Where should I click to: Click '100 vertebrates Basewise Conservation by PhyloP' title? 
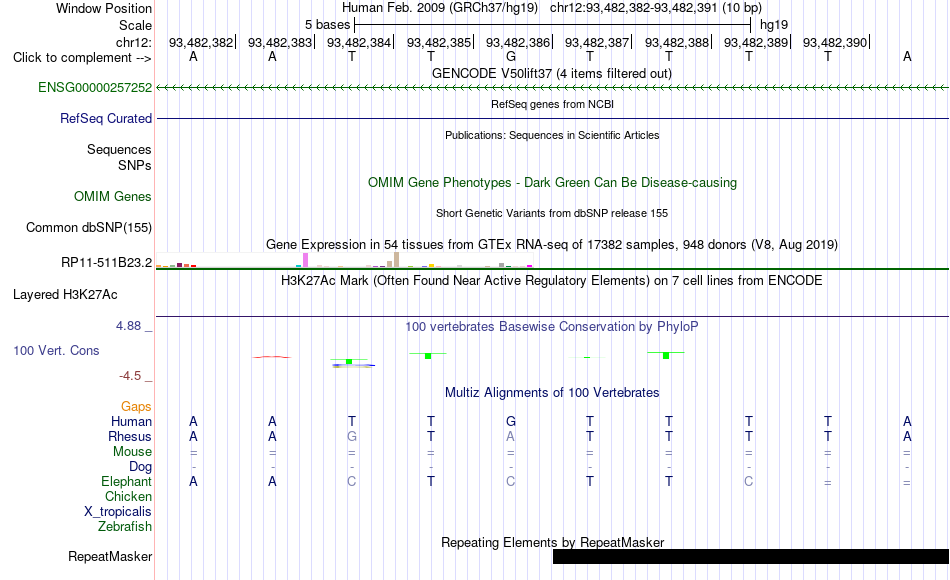552,327
